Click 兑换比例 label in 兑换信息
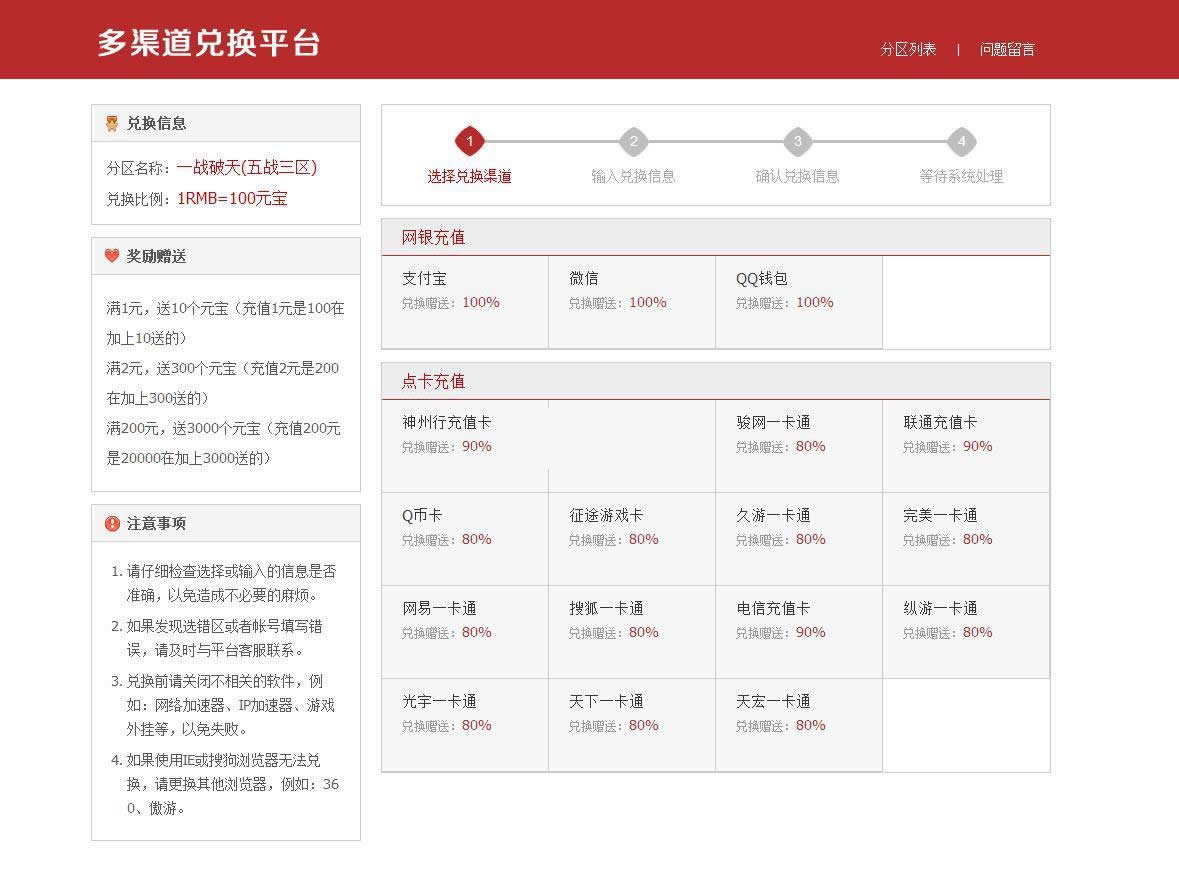 click(138, 200)
